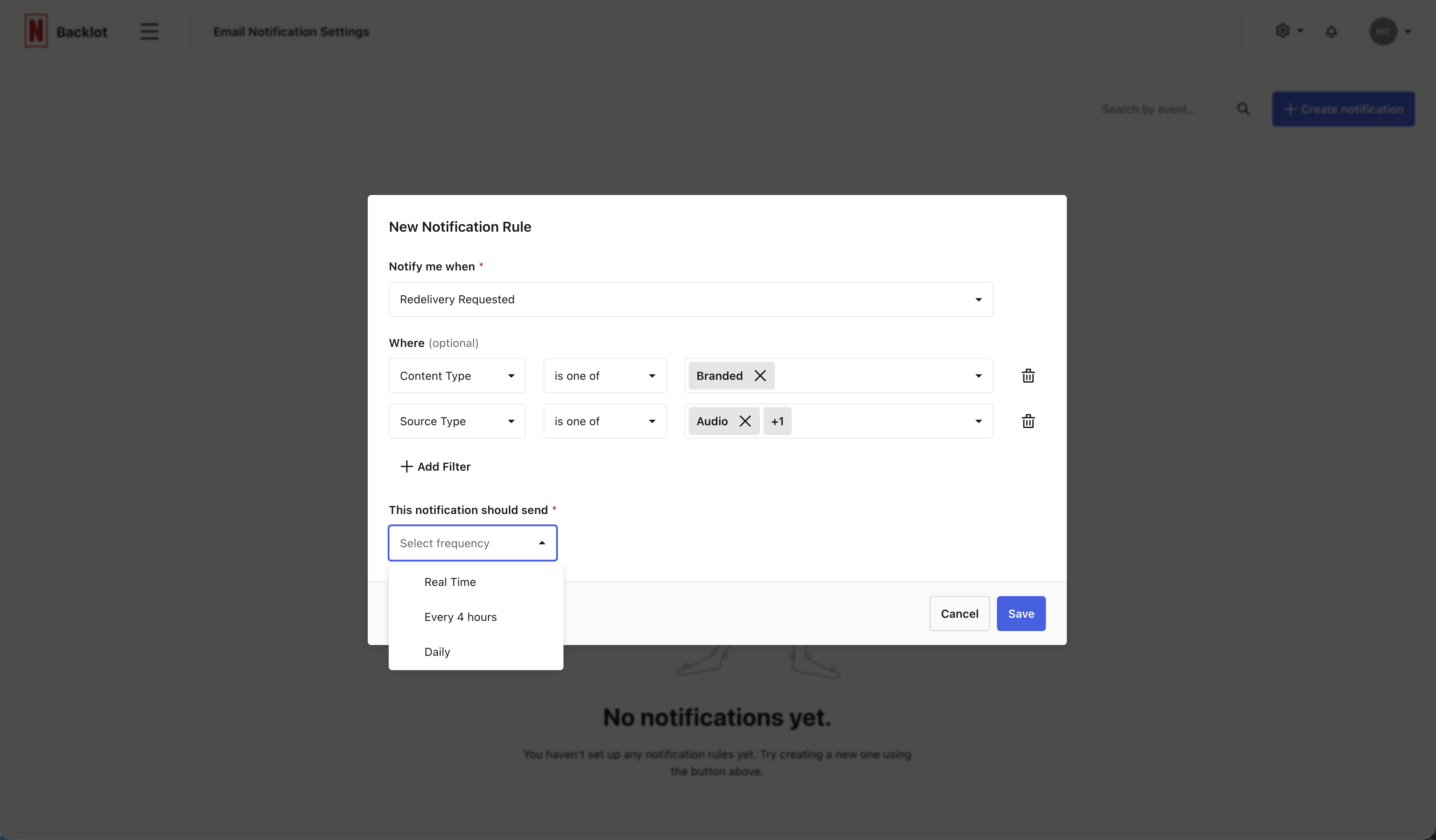Screen dimensions: 1436x840
Task: Click the user avatar icon
Action: click(x=1383, y=31)
